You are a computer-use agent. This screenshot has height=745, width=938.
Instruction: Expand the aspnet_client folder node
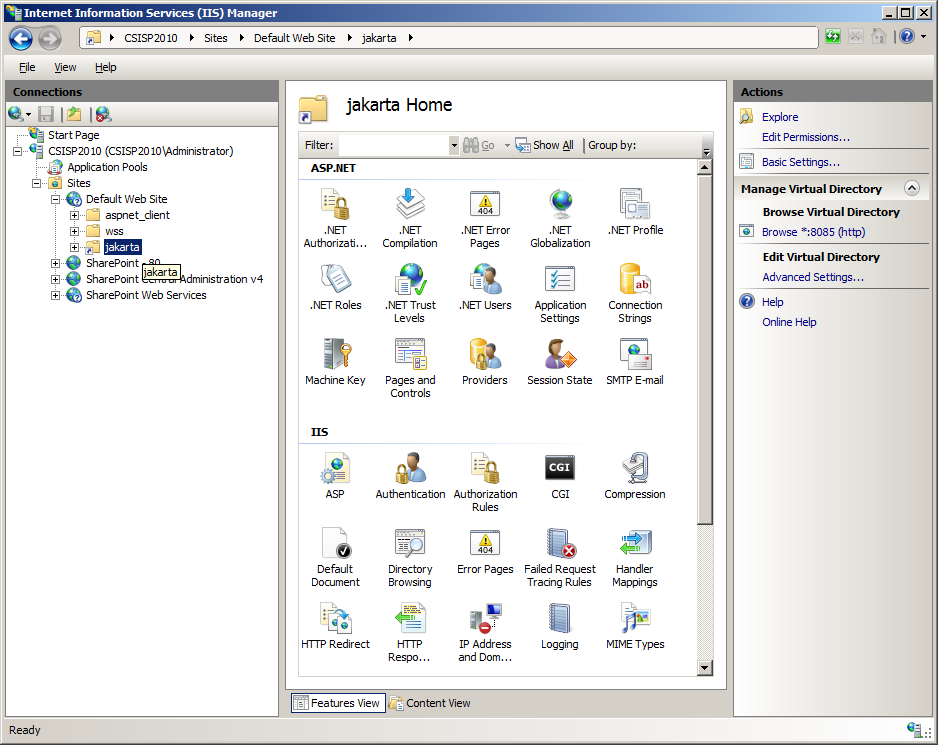(75, 215)
